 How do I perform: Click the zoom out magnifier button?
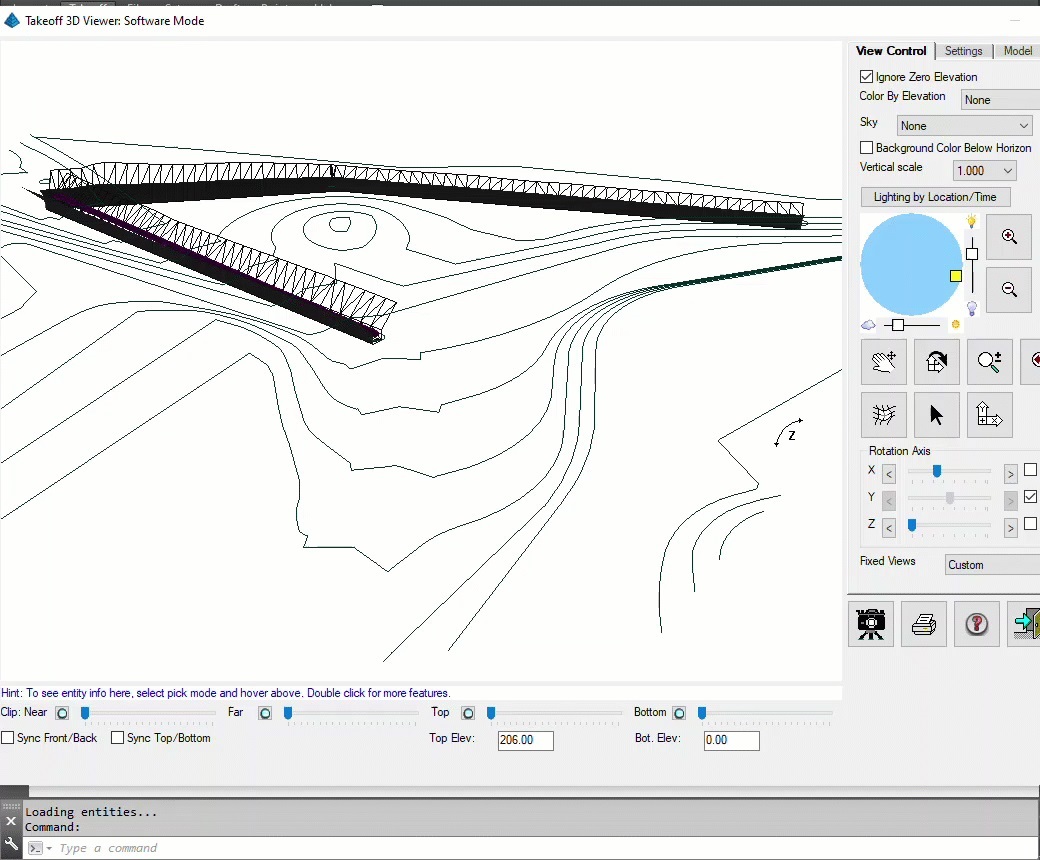coord(1009,290)
